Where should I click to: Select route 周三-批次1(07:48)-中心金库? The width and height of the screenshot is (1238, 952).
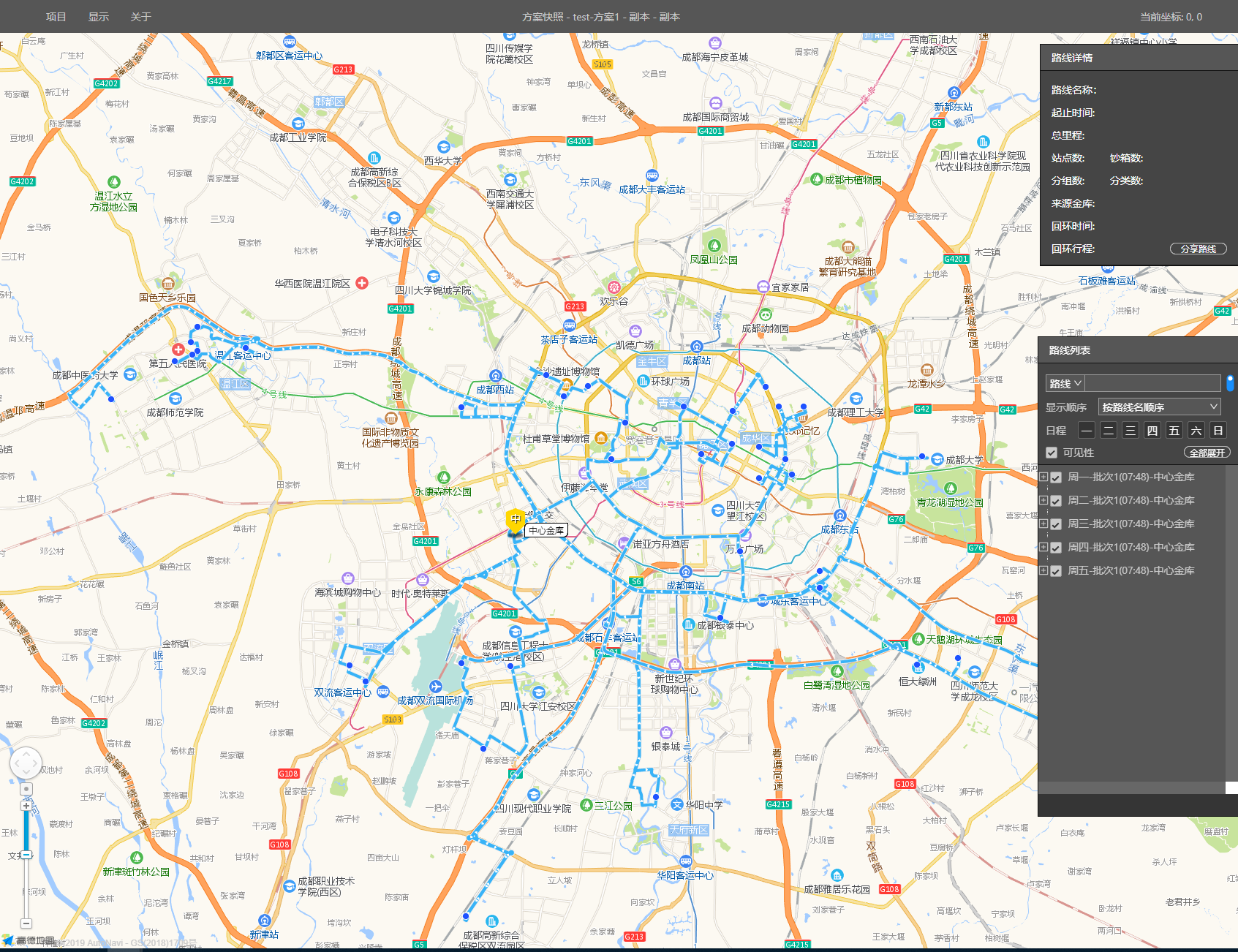pyautogui.click(x=1131, y=524)
